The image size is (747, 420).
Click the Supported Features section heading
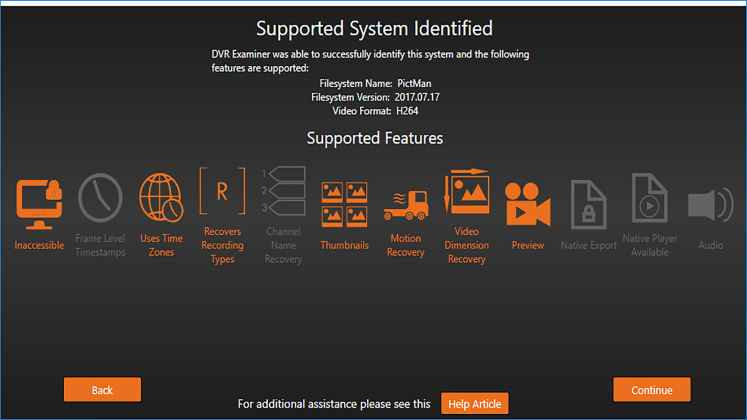tap(374, 138)
